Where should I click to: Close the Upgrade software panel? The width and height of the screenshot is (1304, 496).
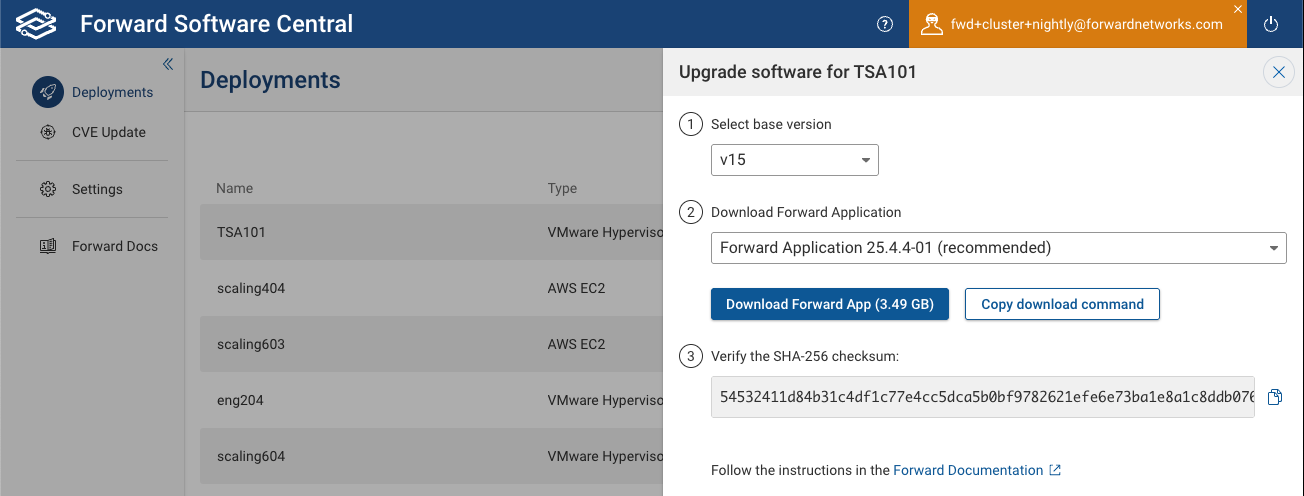point(1277,72)
